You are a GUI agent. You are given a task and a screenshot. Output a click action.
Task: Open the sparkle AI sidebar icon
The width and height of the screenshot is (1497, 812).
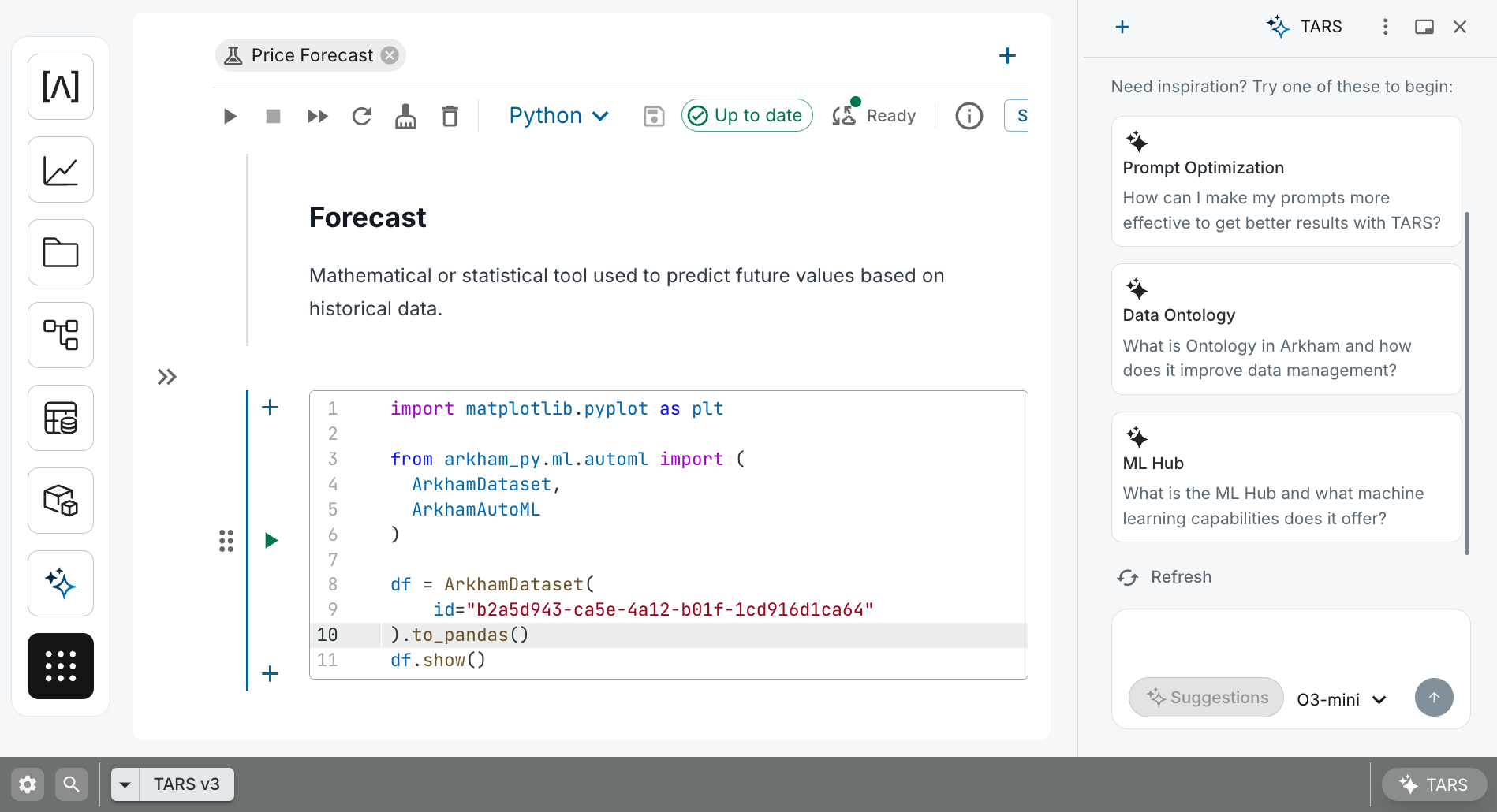coord(61,583)
